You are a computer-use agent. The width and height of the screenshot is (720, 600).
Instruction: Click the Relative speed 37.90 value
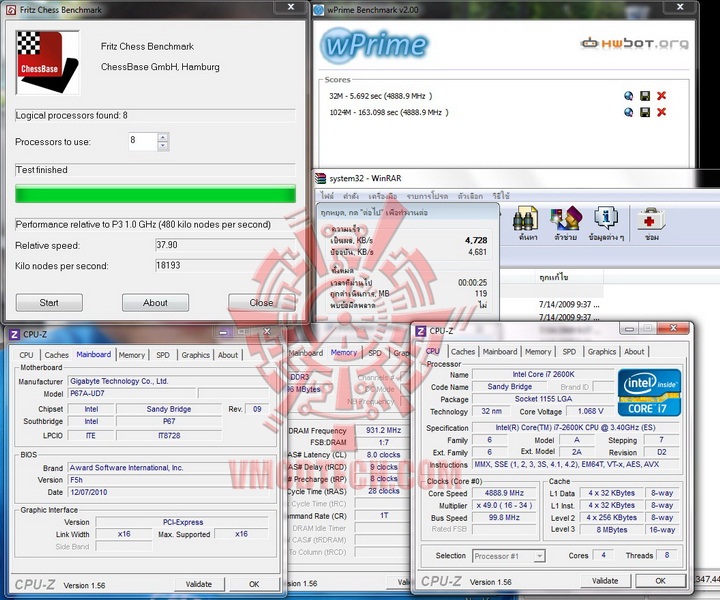[x=225, y=245]
